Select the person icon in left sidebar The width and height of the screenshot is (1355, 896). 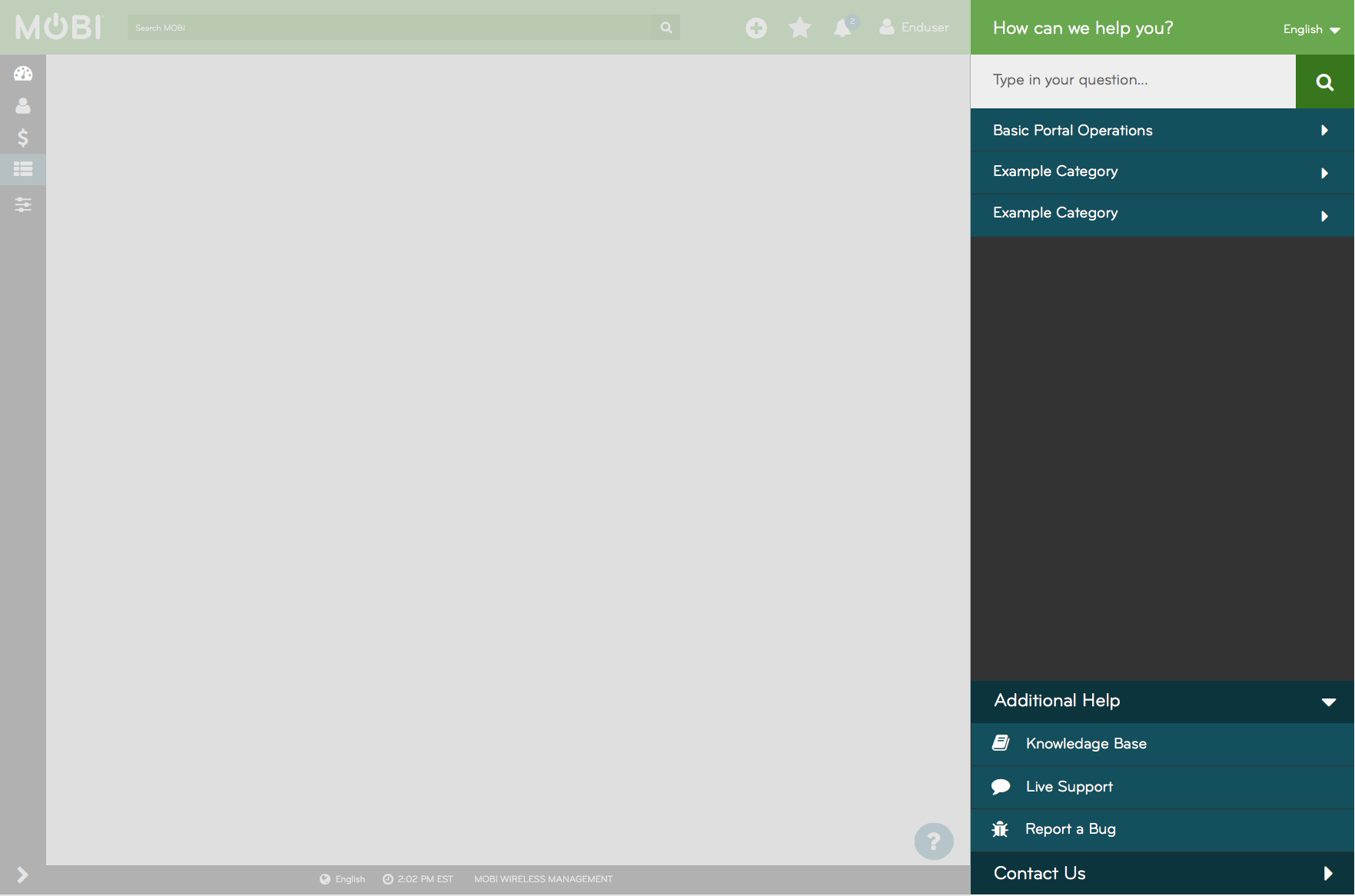23,105
